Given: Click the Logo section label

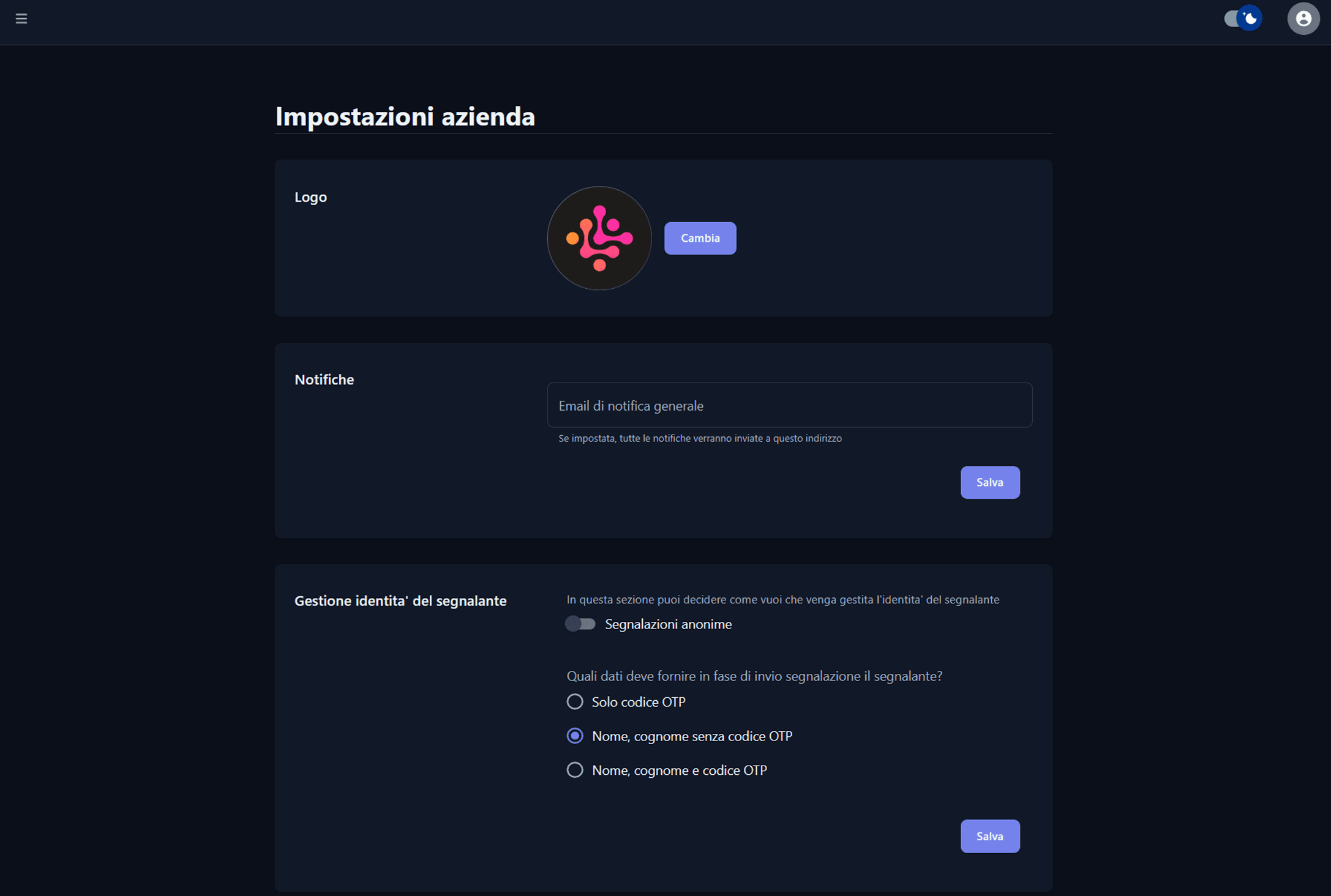Looking at the screenshot, I should tap(310, 197).
